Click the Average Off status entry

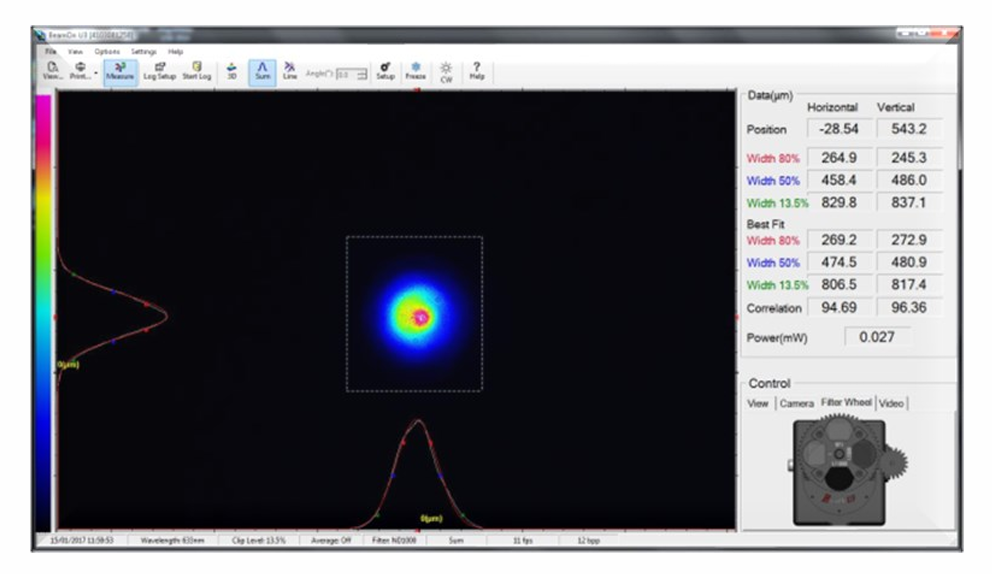[331, 541]
